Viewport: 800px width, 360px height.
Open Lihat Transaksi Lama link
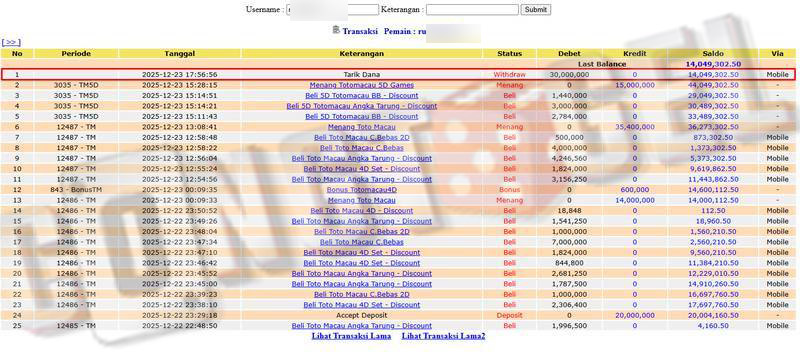(352, 336)
